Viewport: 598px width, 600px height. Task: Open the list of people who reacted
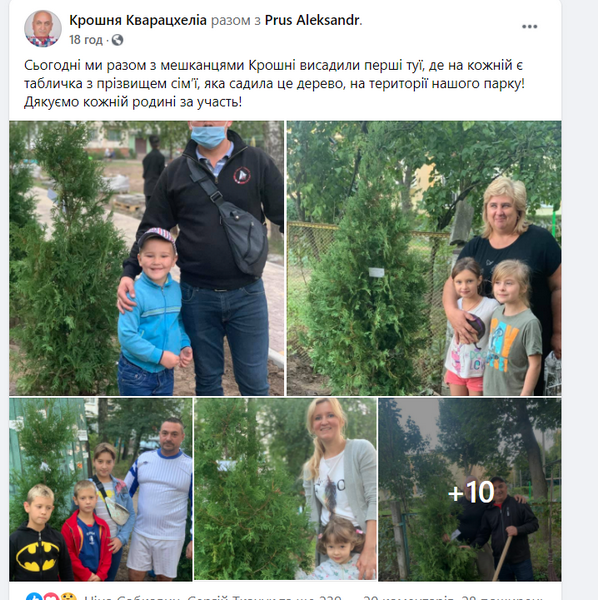(213, 597)
